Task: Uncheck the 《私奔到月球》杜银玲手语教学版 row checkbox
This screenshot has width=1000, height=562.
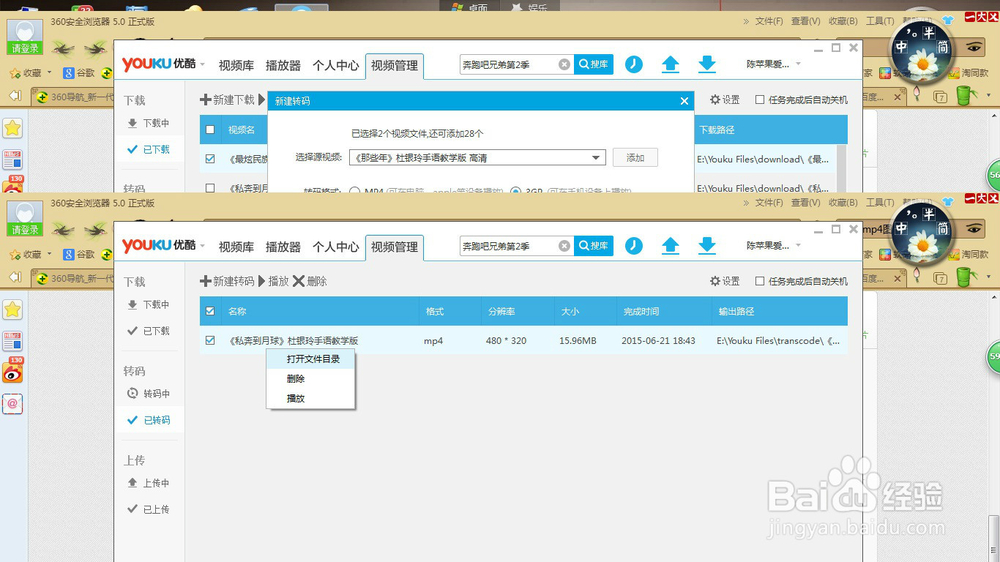Action: pyautogui.click(x=210, y=341)
